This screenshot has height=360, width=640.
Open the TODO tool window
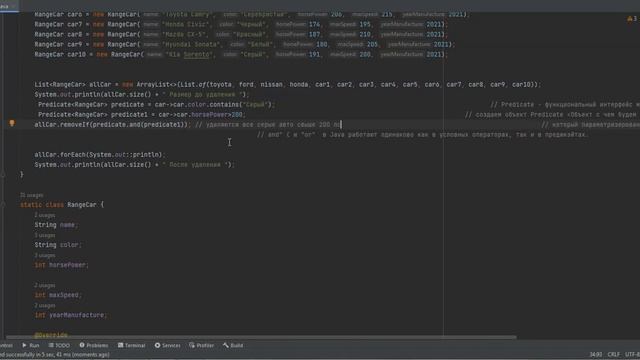tap(59, 345)
